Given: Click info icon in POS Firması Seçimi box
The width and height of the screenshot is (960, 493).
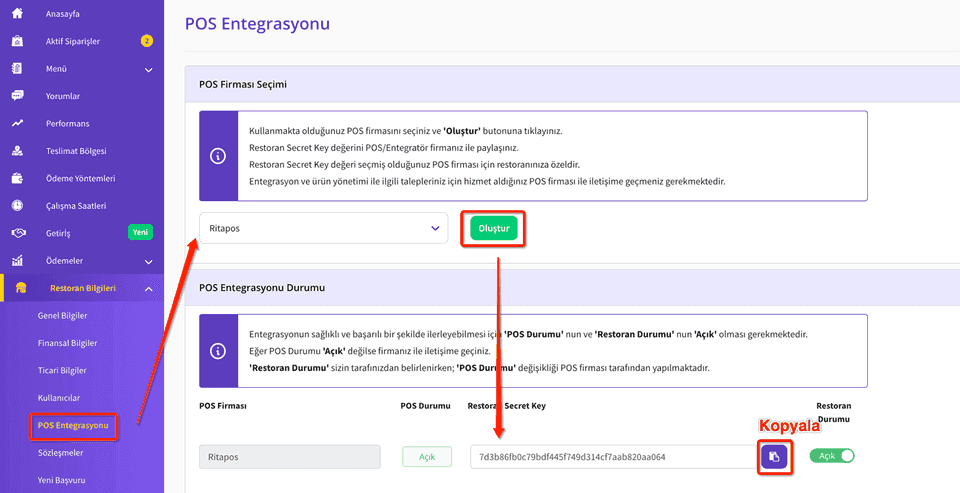Looking at the screenshot, I should [218, 156].
